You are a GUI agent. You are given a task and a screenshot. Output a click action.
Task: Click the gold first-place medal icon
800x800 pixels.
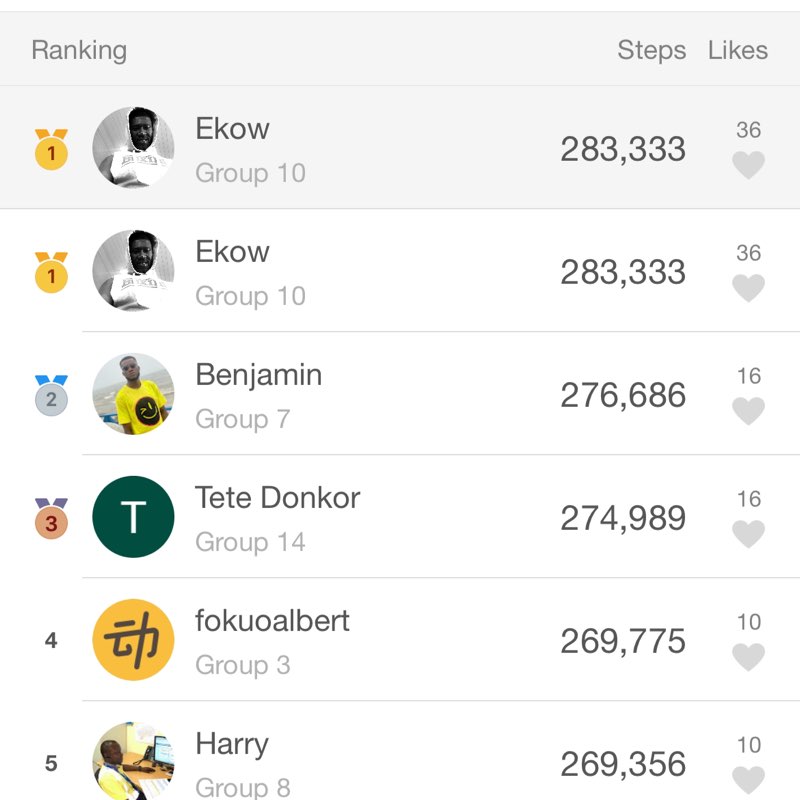pyautogui.click(x=51, y=149)
